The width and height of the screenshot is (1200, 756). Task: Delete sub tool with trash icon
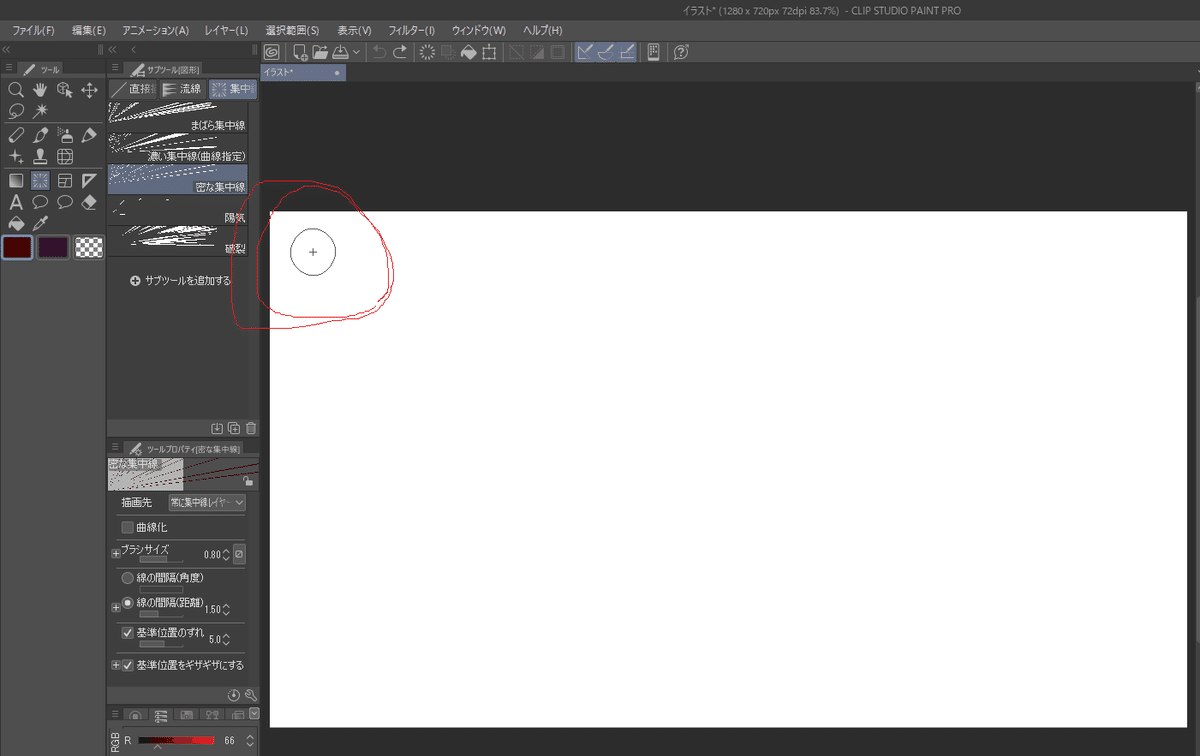pos(251,428)
